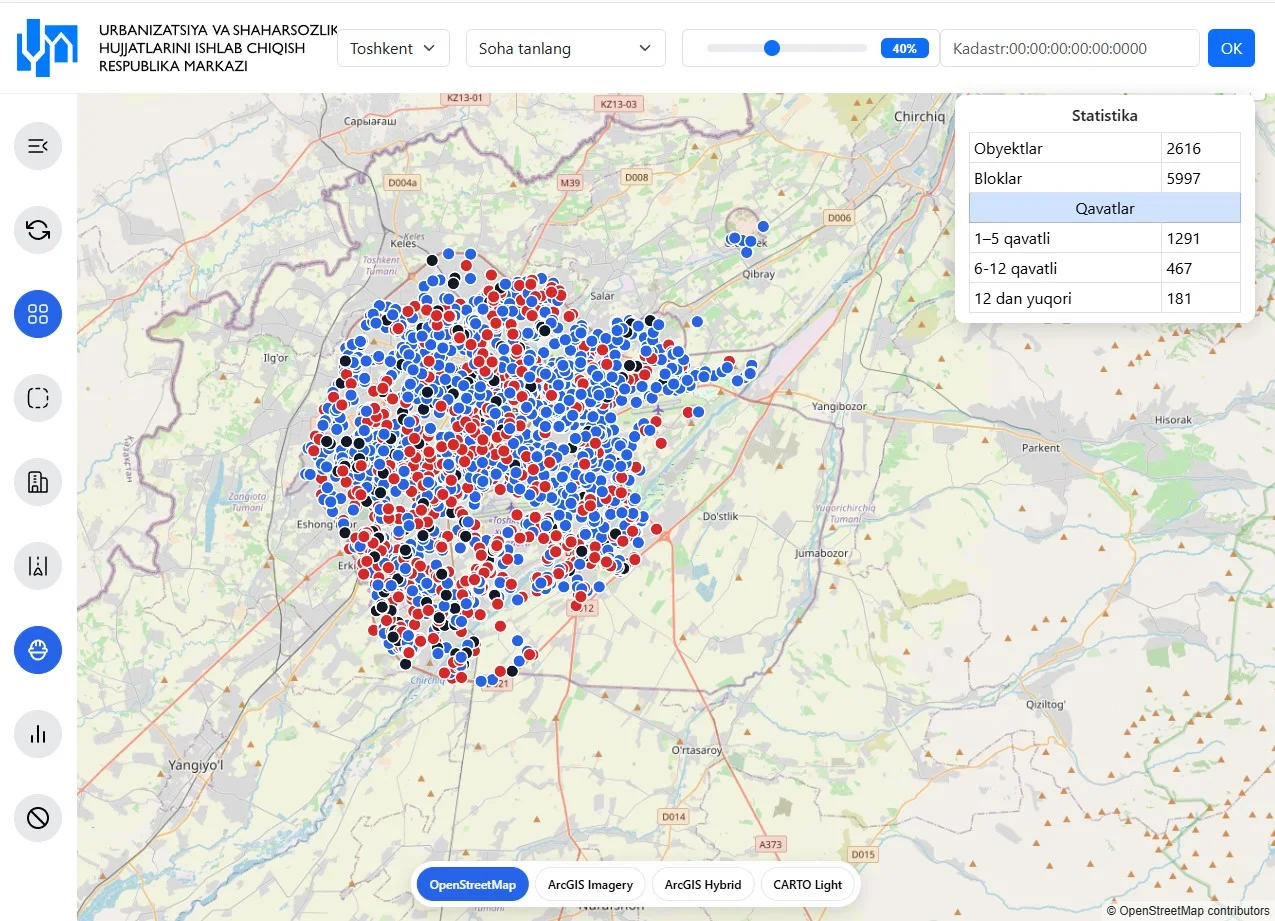Screen dimensions: 1275x921
Task: Open the OpenStreetMap basemap chevron options
Action: point(471,884)
